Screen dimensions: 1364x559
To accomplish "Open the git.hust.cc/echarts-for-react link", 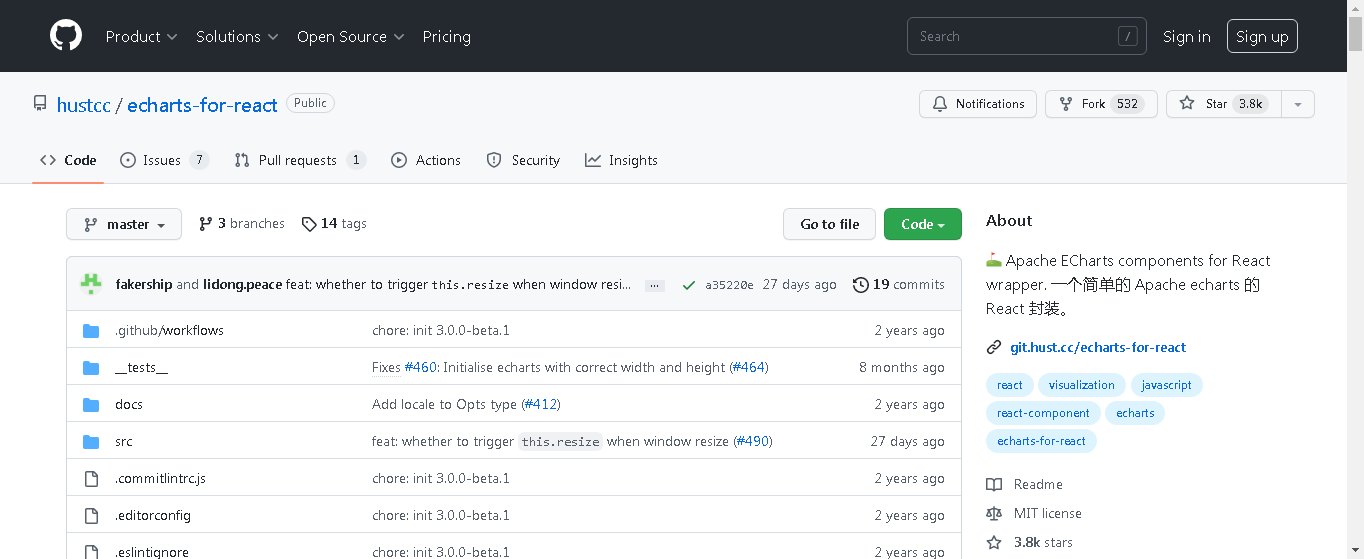I will pos(1098,347).
